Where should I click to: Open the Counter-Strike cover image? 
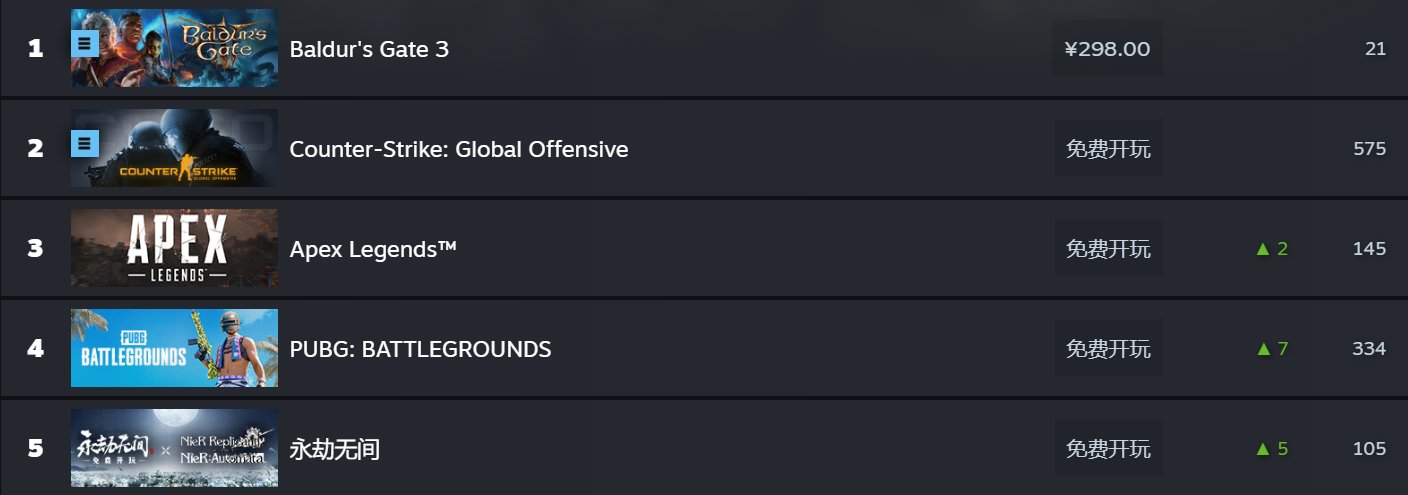click(x=174, y=148)
